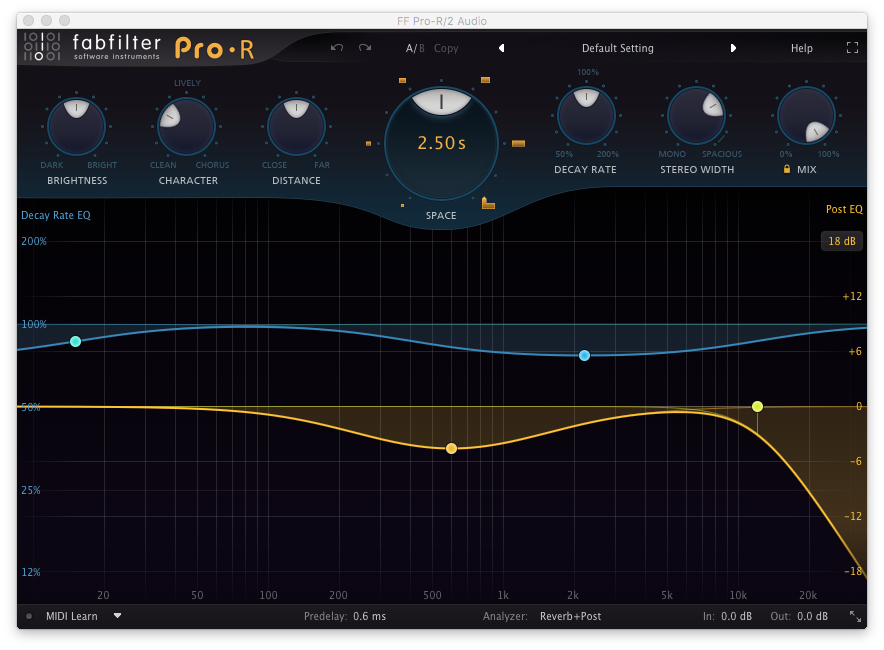Open the MIDI Learn dropdown menu

pos(117,616)
